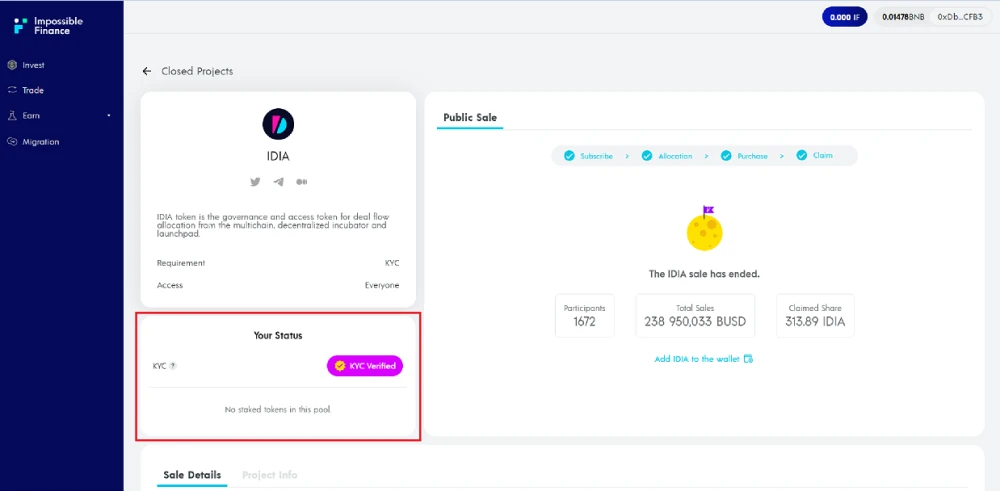Select the Public Sale tab
The width and height of the screenshot is (1000, 491).
[x=470, y=117]
